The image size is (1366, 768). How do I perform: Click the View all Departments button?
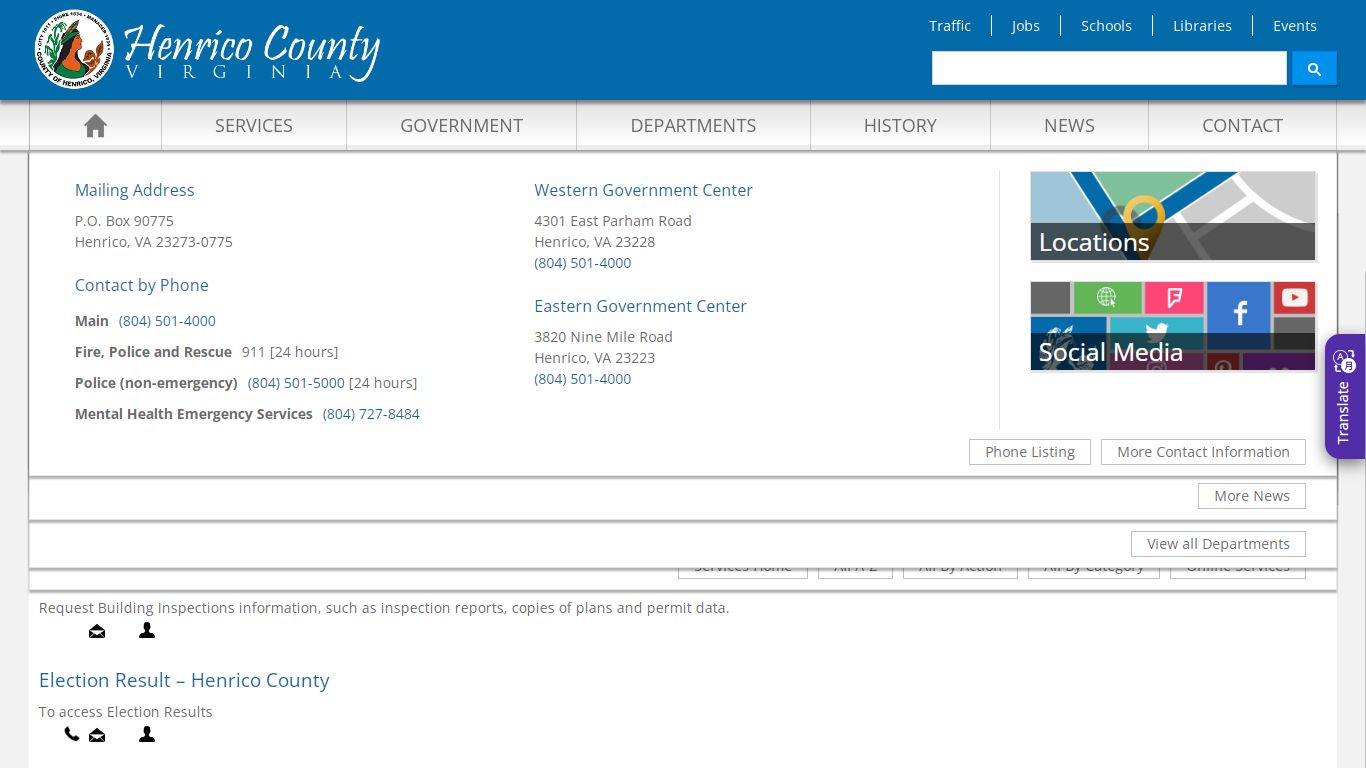coord(1218,544)
